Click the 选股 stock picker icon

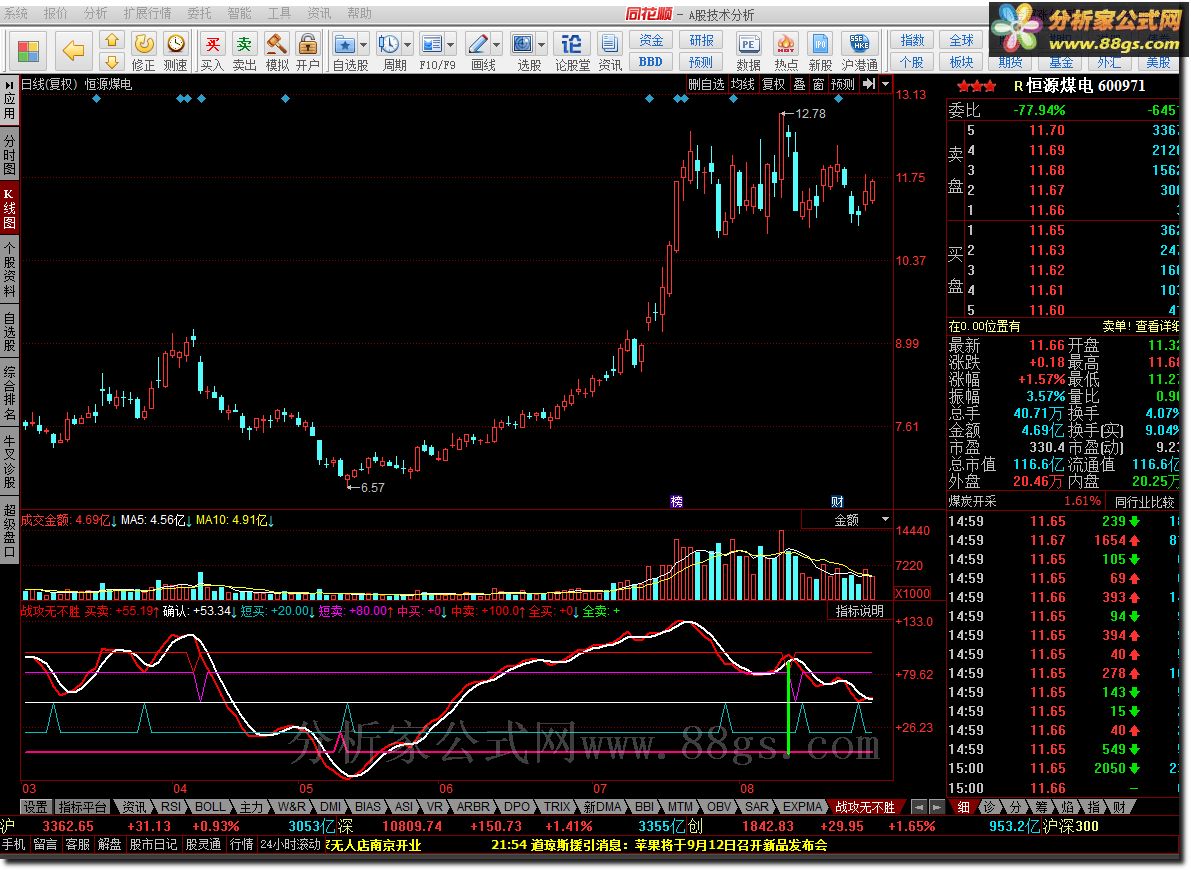tap(523, 44)
